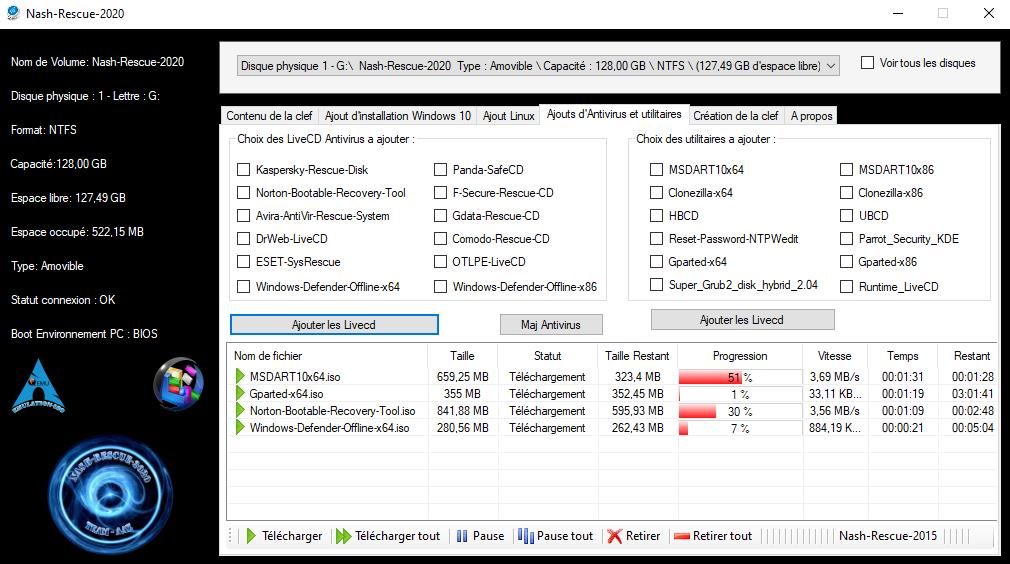Check Panda-SafeCD
The image size is (1010, 564).
pyautogui.click(x=441, y=169)
